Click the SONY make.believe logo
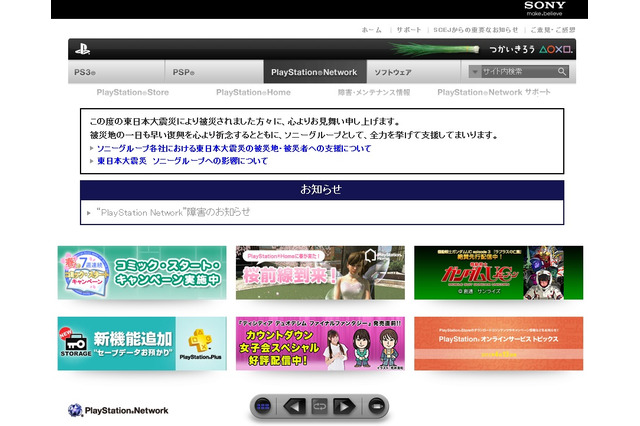 tap(544, 8)
